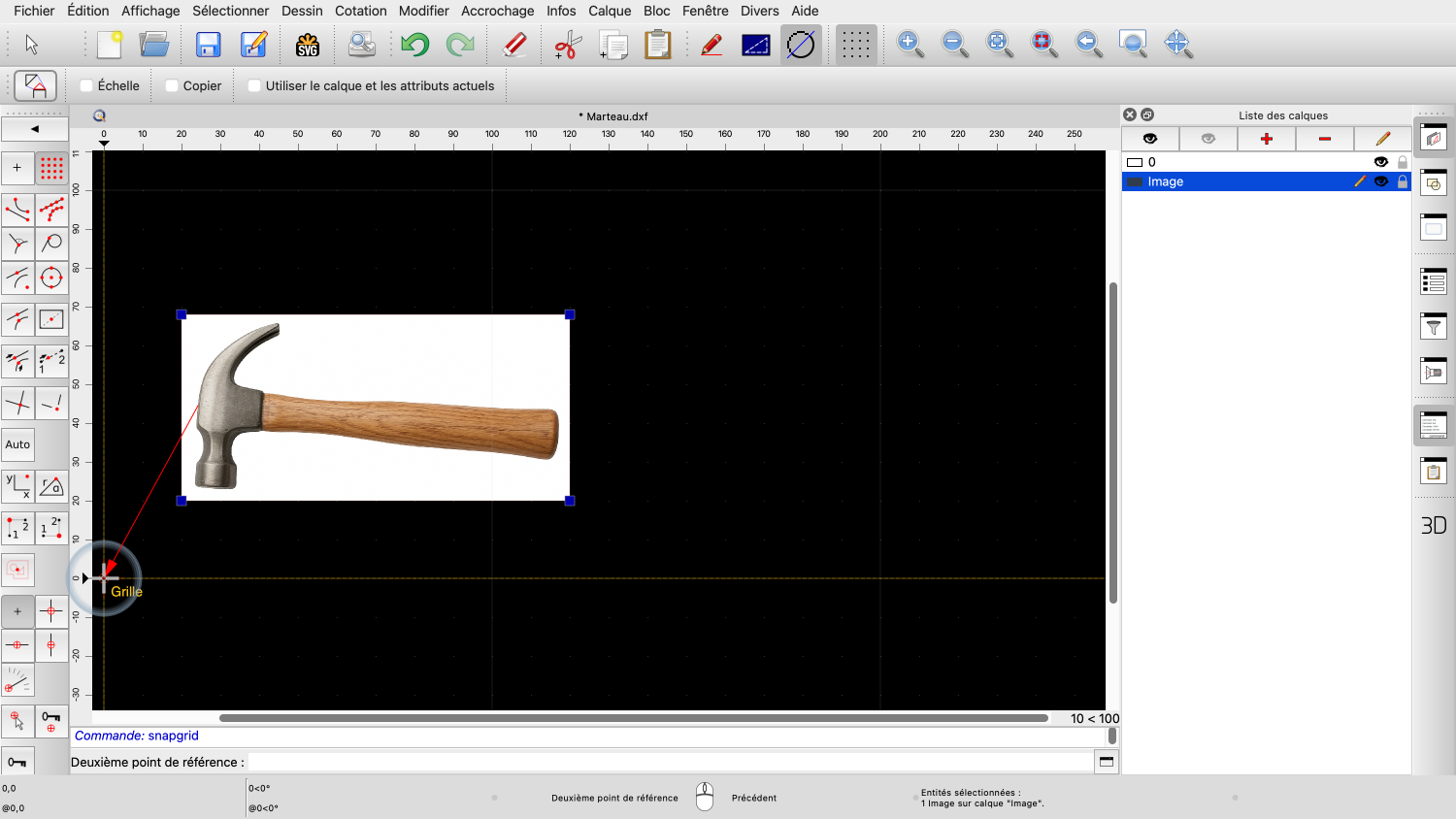Image resolution: width=1456 pixels, height=819 pixels.
Task: Enable the Échelle checkbox
Action: tap(87, 85)
